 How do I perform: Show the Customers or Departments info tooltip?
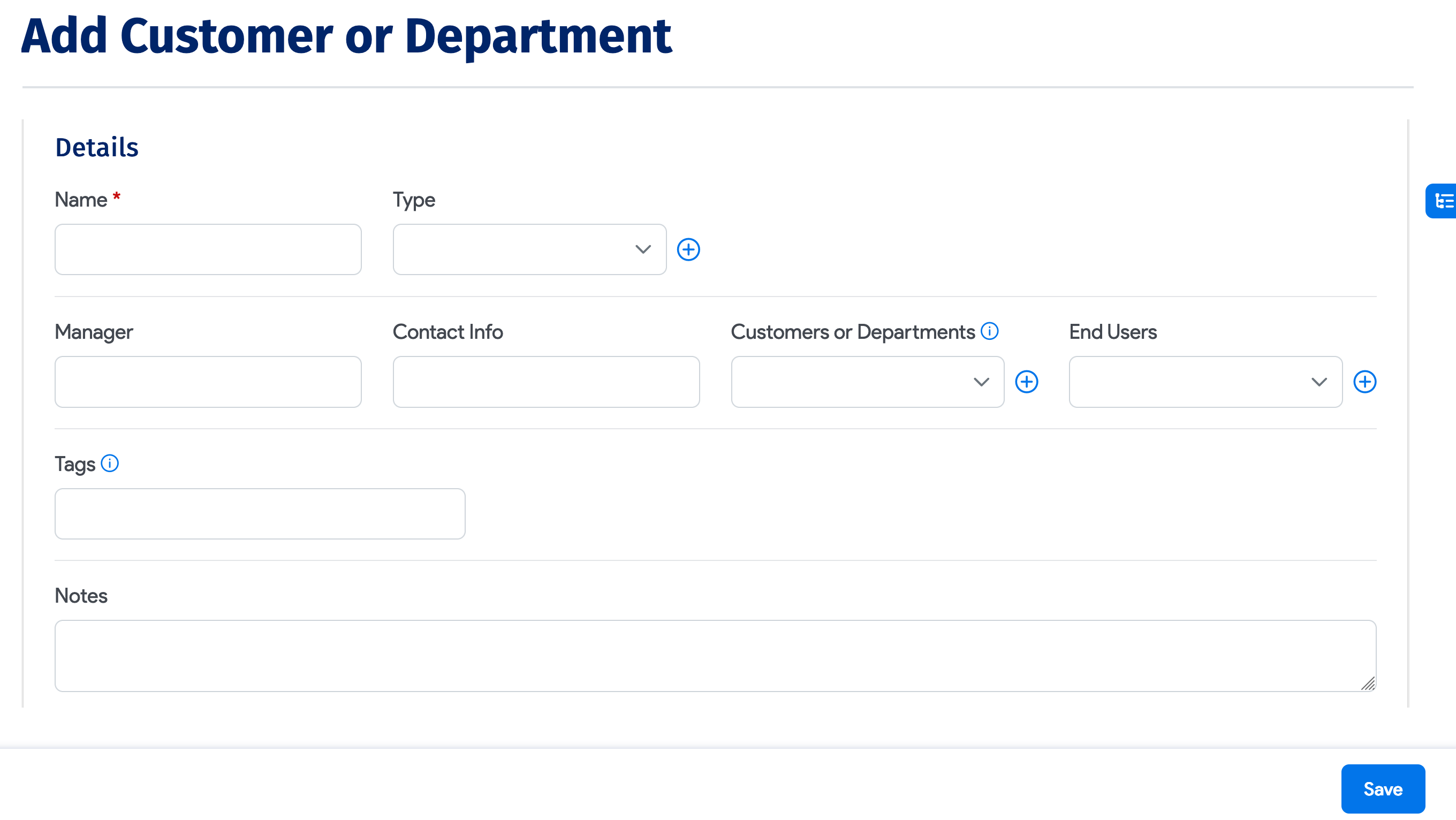click(989, 331)
